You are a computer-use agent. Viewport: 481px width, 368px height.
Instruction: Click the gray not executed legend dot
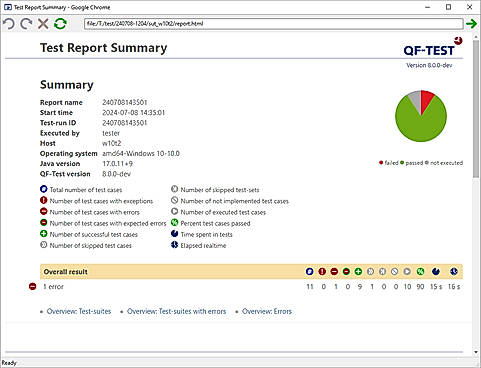pyautogui.click(x=427, y=163)
